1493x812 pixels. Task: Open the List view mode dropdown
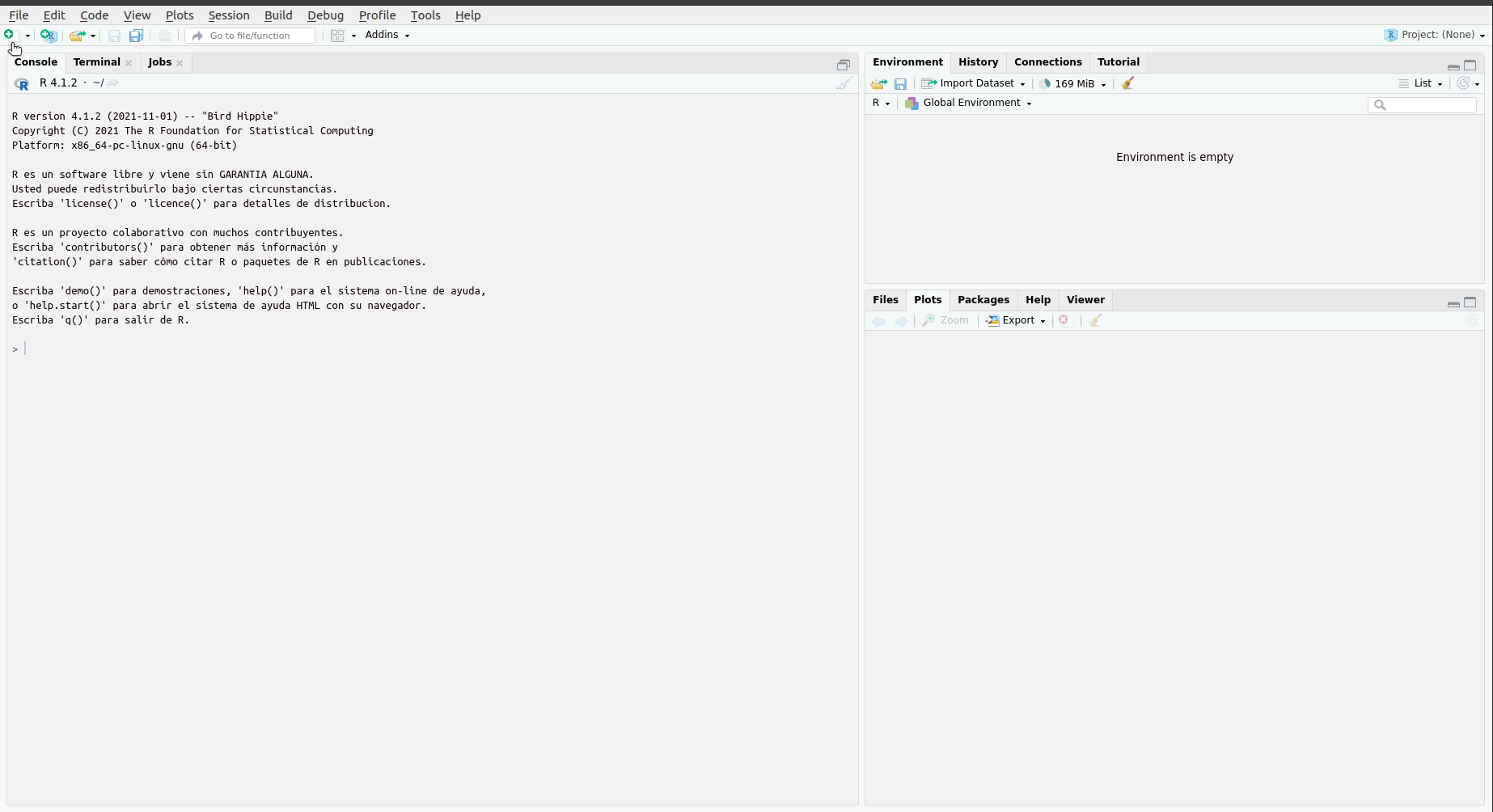pos(1421,83)
